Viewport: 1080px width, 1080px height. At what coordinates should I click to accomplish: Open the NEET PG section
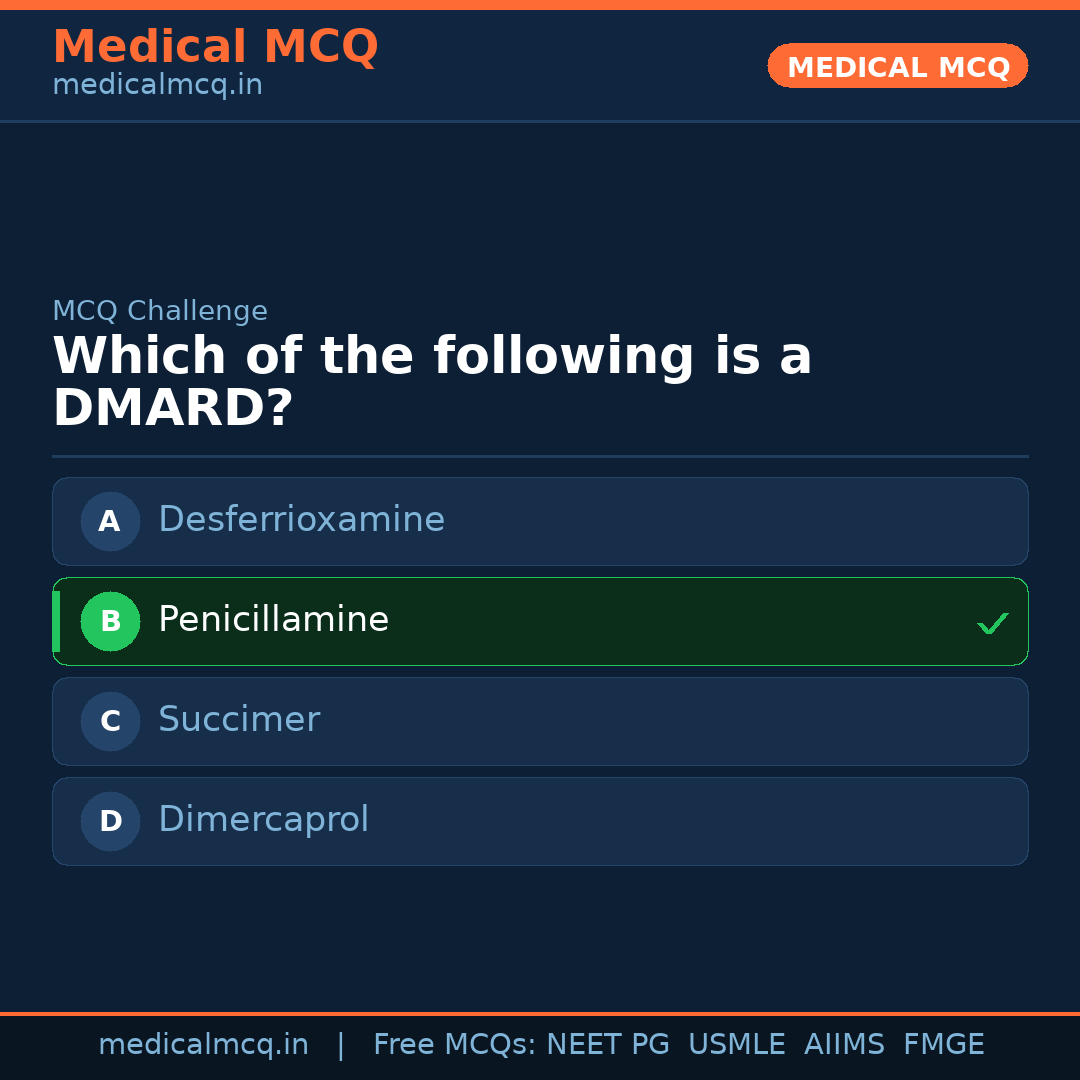pos(607,1043)
